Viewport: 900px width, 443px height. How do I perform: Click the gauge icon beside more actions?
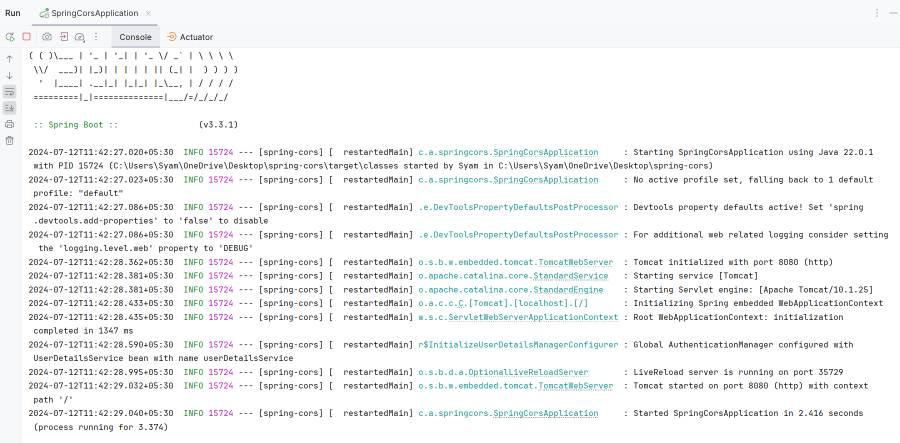[80, 37]
